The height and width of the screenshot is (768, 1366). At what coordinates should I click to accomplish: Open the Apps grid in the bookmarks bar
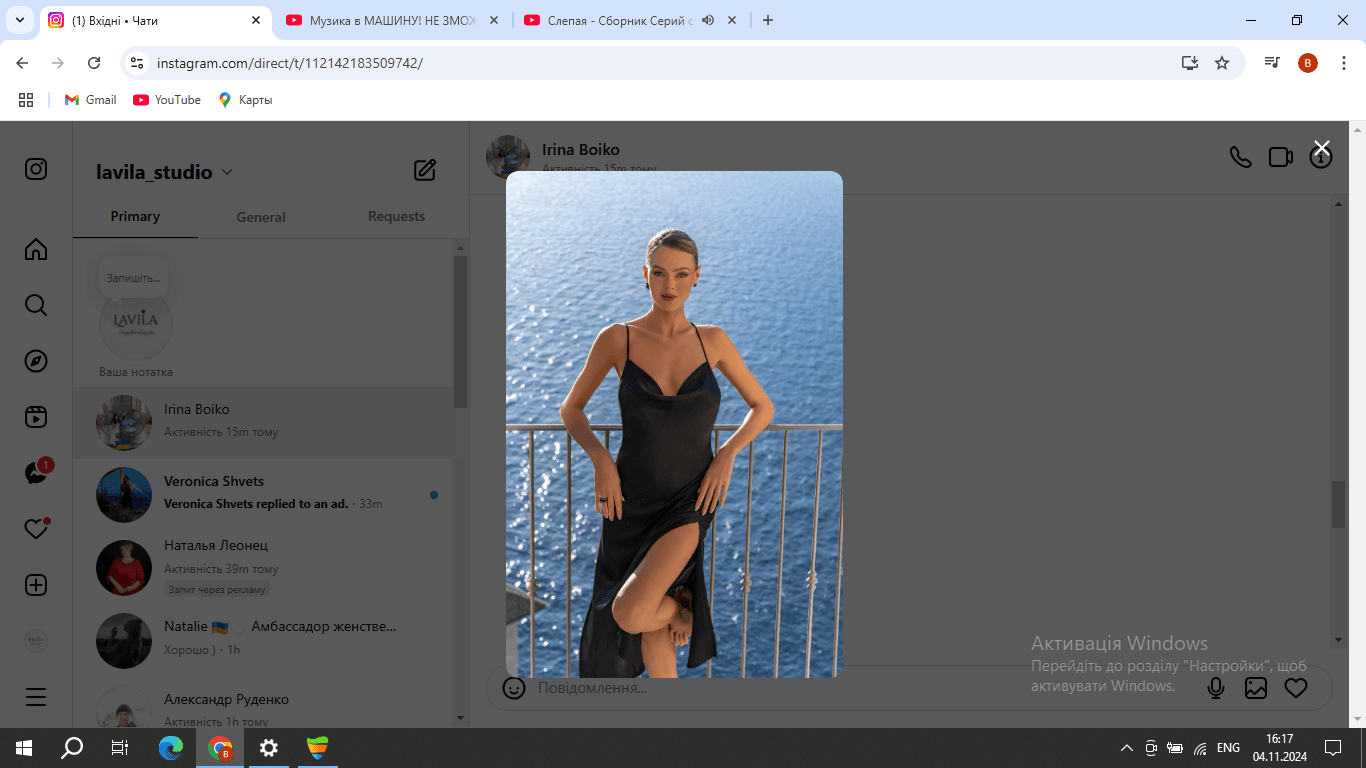(x=26, y=100)
